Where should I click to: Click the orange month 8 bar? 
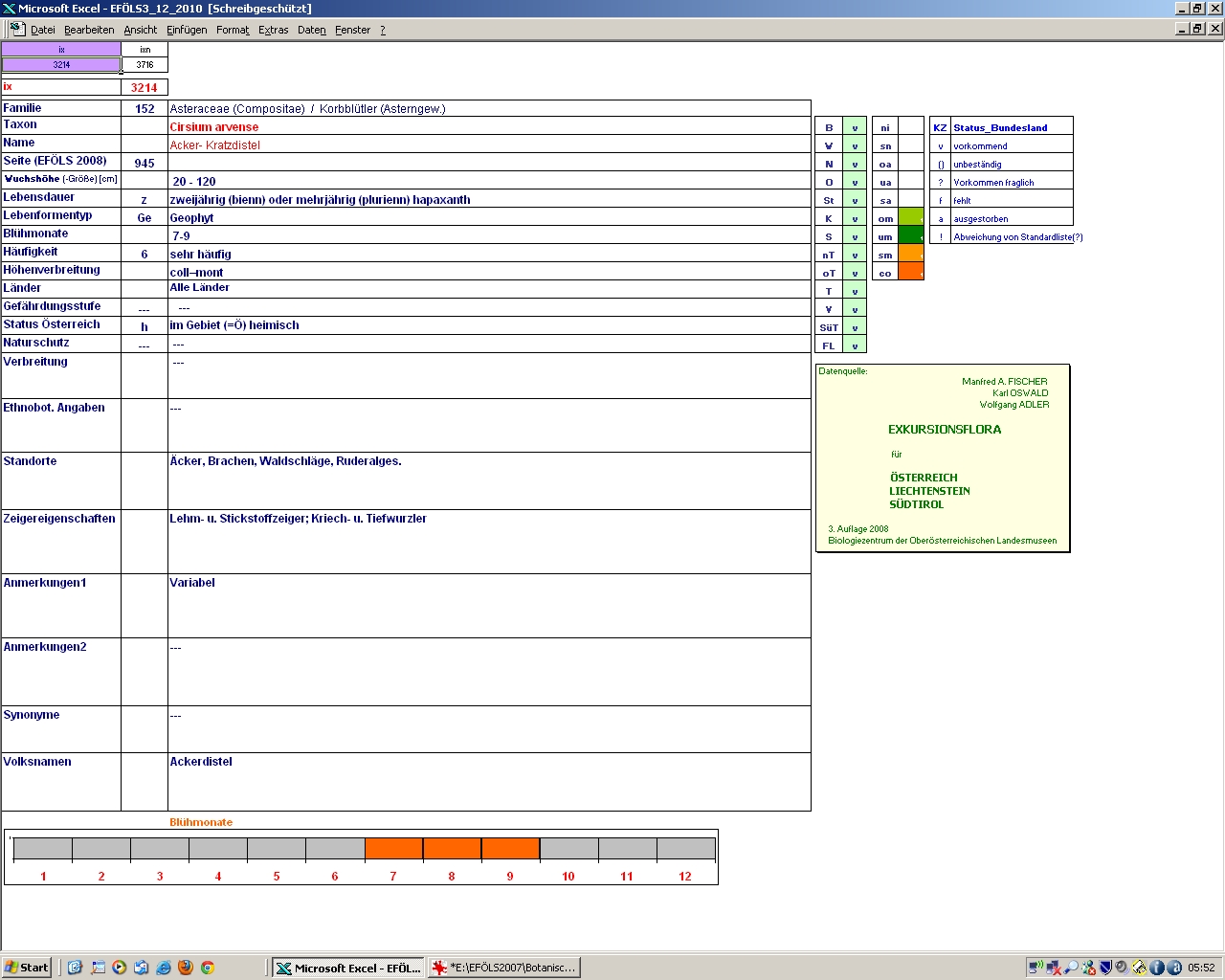452,849
